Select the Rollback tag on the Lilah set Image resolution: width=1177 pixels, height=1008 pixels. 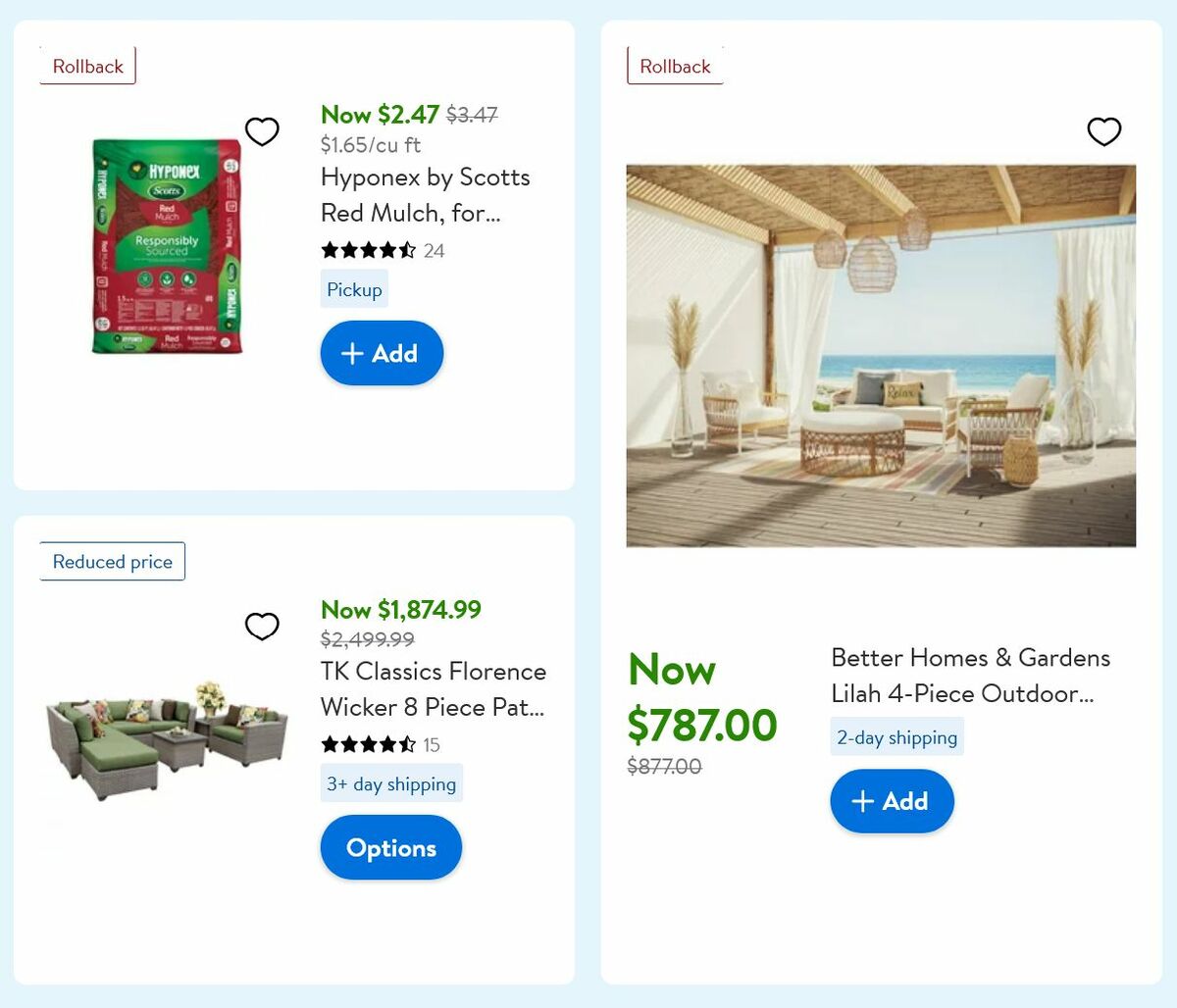675,66
